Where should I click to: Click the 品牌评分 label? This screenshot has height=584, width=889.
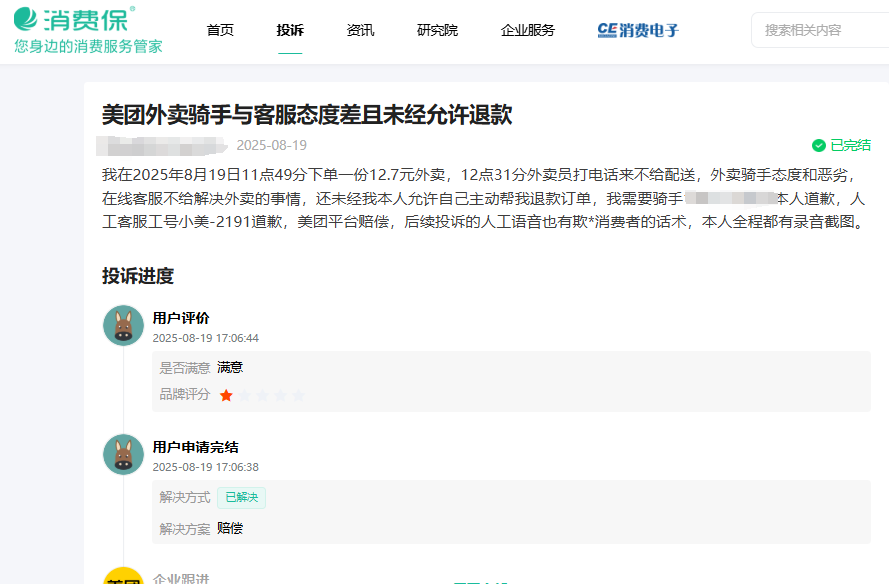click(x=185, y=395)
